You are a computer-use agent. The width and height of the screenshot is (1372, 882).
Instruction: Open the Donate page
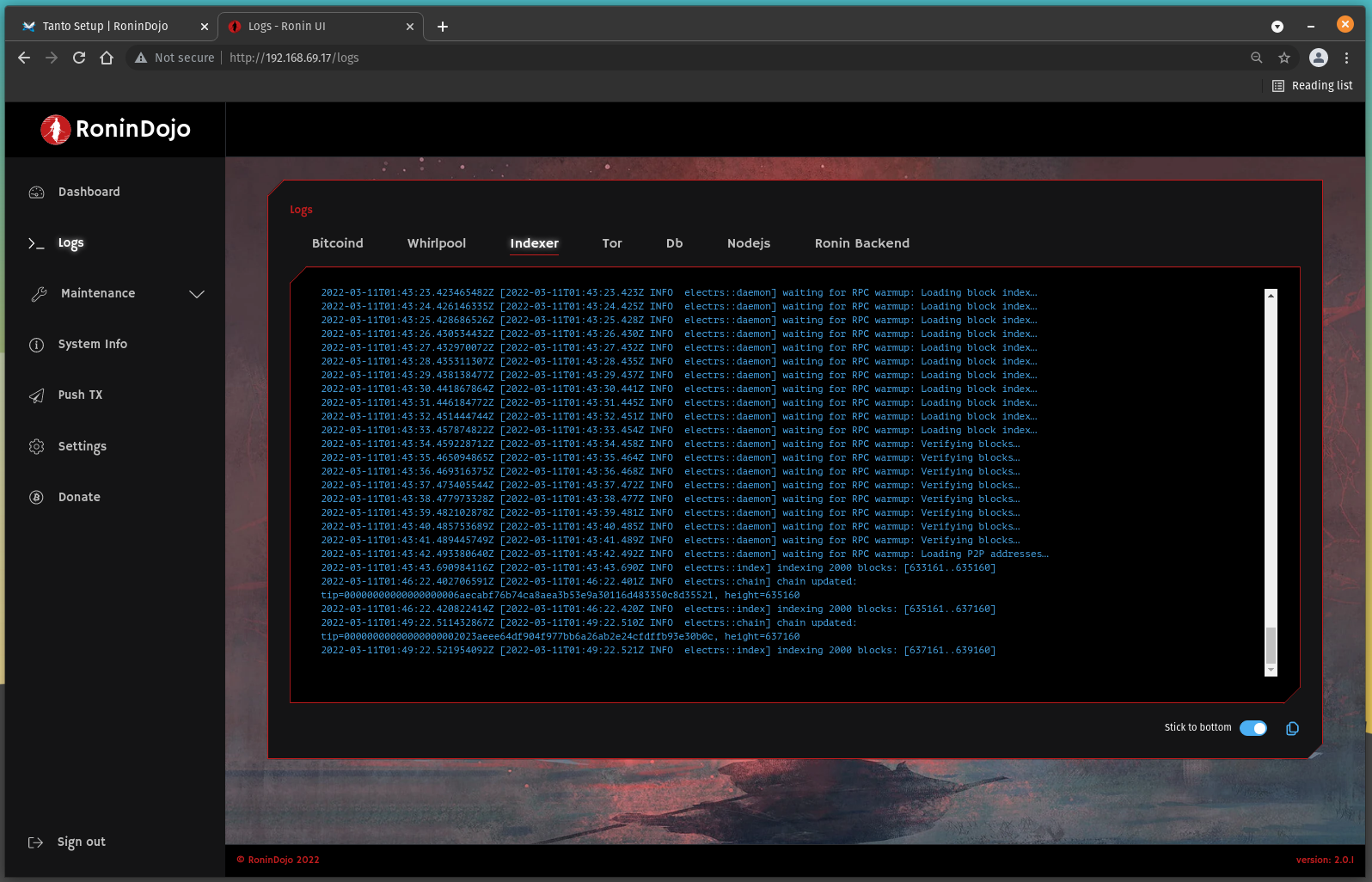[x=79, y=497]
